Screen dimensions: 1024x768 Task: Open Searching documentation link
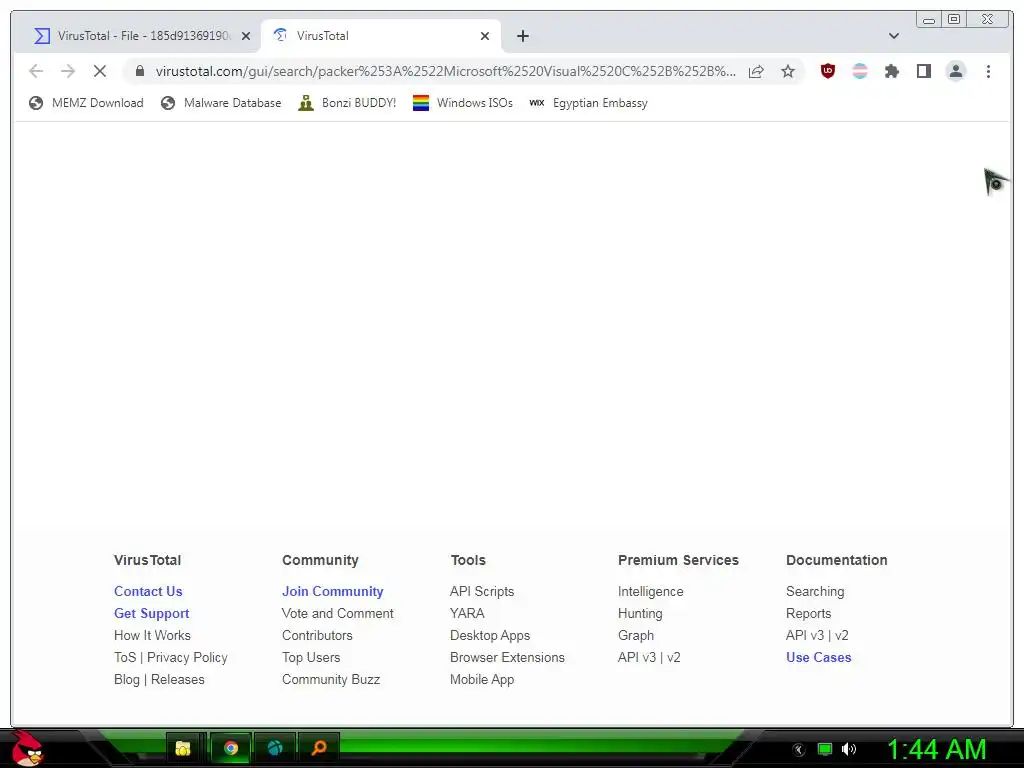tap(815, 591)
